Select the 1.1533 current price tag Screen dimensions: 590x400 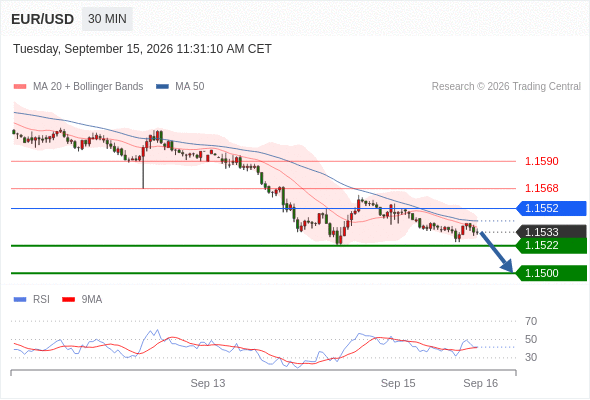pos(551,232)
